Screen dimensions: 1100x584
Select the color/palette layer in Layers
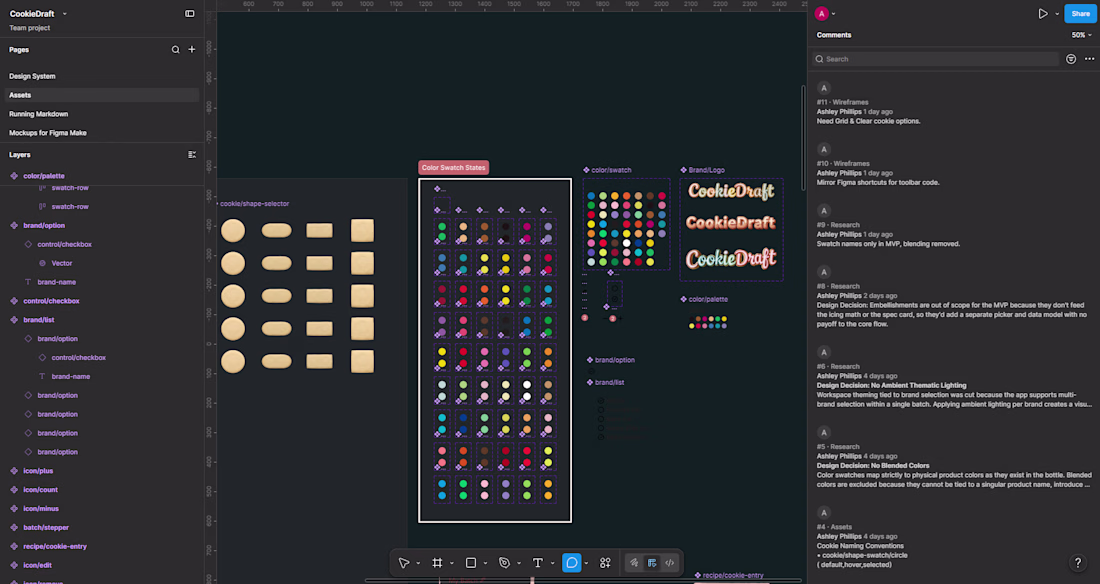(x=43, y=176)
